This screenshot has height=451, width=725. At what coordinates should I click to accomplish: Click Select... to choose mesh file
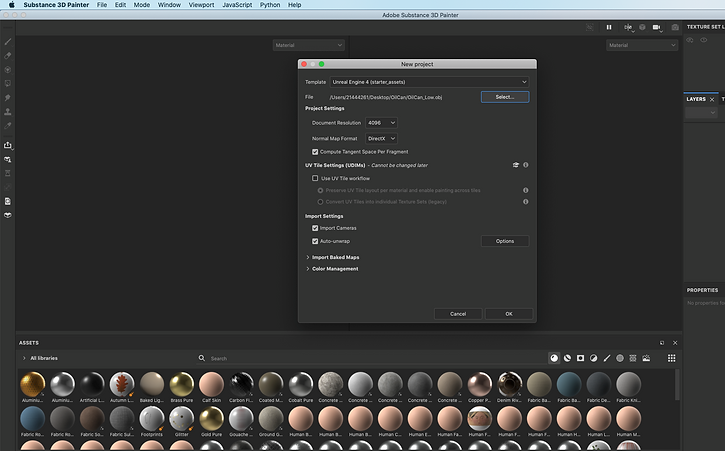point(505,97)
